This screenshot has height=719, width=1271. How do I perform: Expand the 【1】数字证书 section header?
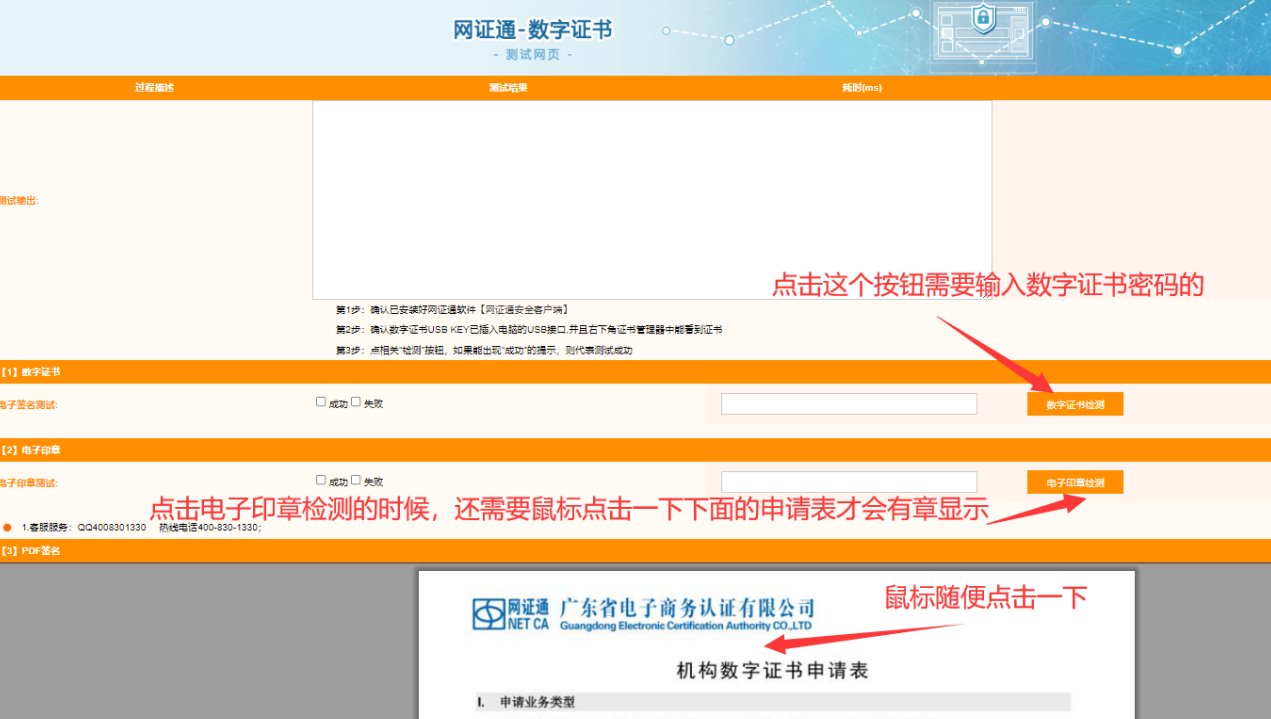(x=30, y=371)
